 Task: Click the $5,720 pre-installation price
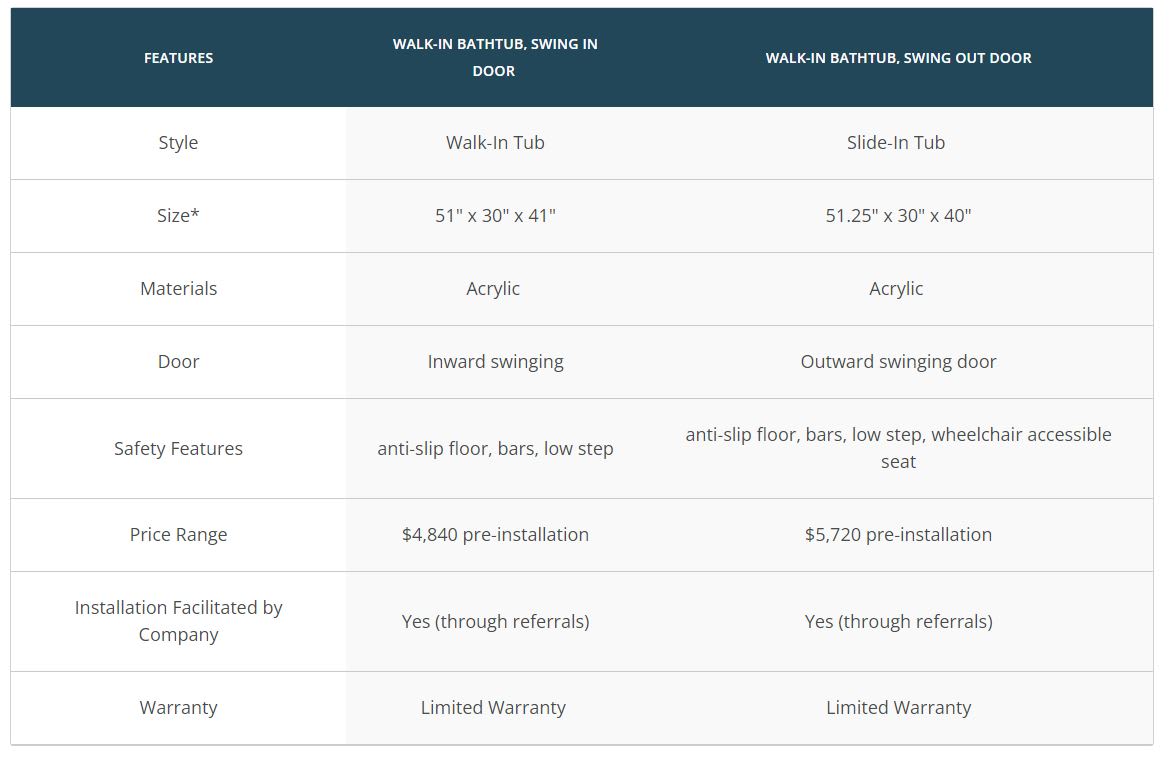(898, 534)
